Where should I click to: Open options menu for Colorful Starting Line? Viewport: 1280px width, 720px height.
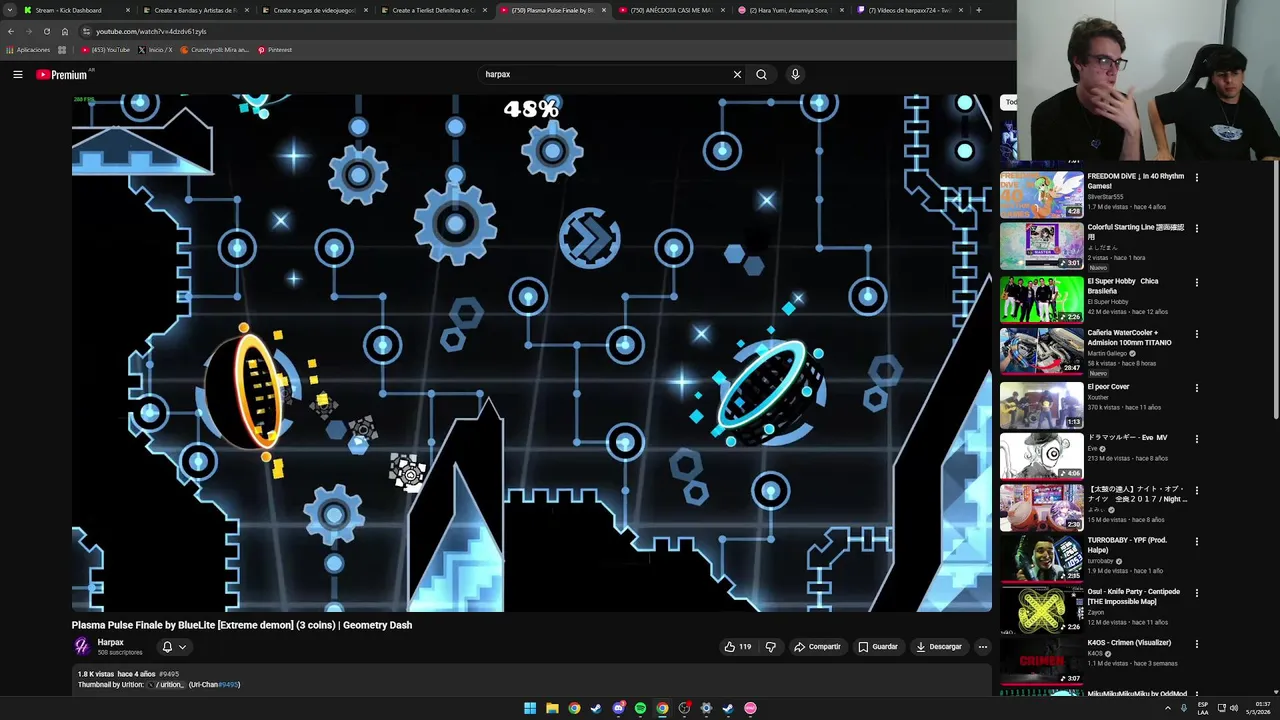[x=1196, y=228]
